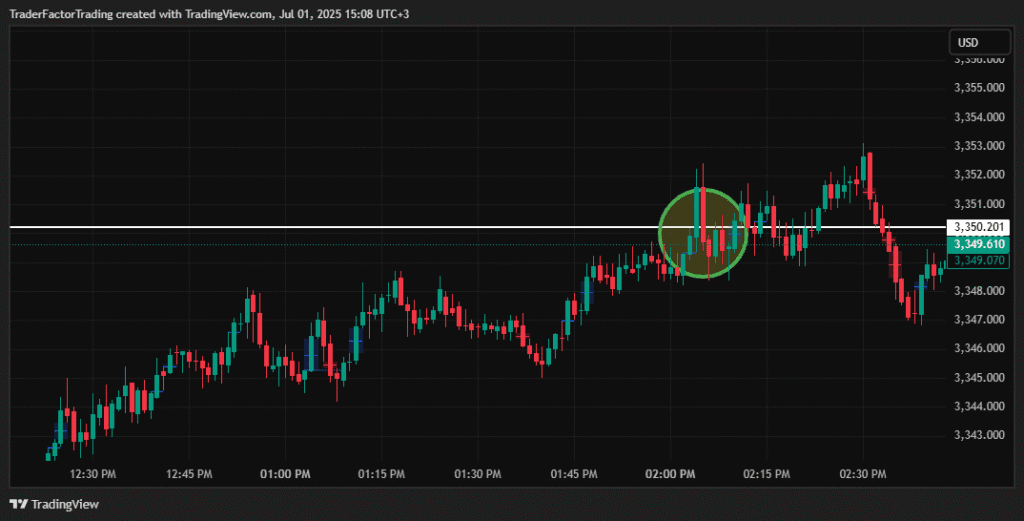Click the TradingView logo icon
Screen dimensions: 1024x521
point(18,504)
